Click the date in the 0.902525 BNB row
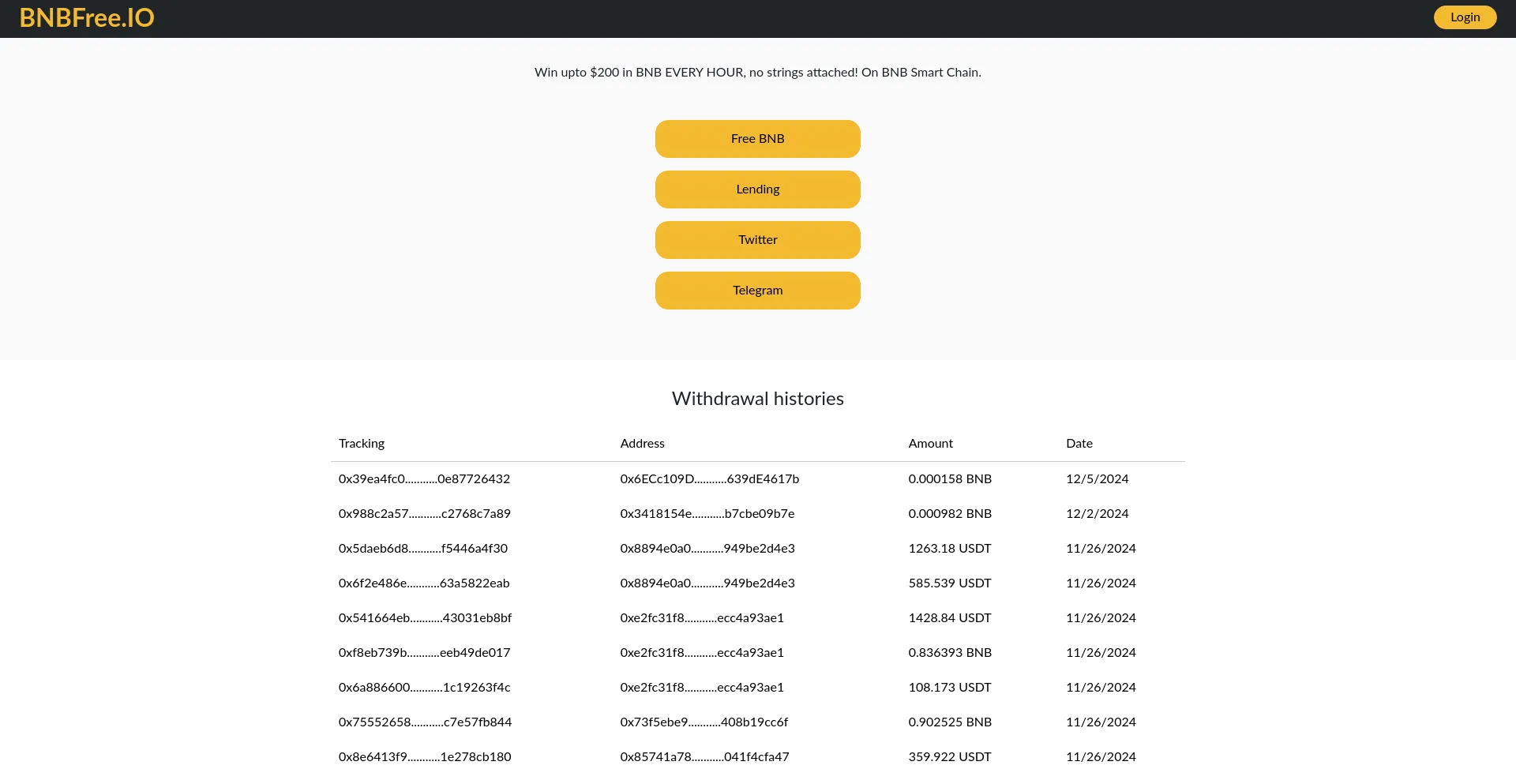The width and height of the screenshot is (1516, 784). (x=1101, y=722)
